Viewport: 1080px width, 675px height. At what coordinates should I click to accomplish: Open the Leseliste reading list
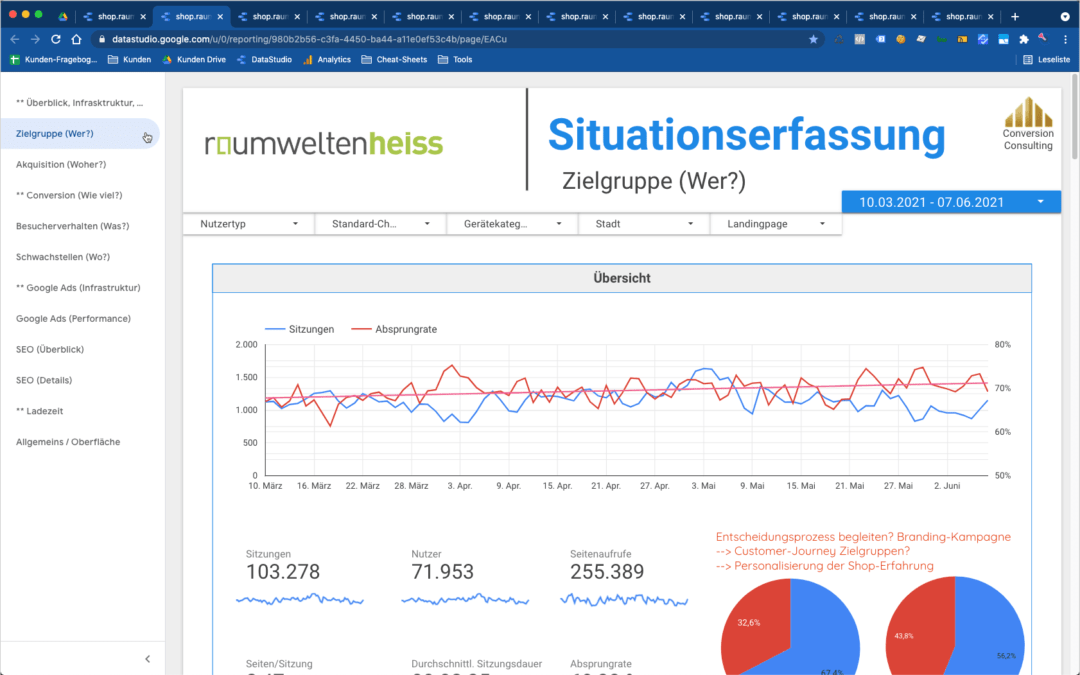[x=1046, y=60]
